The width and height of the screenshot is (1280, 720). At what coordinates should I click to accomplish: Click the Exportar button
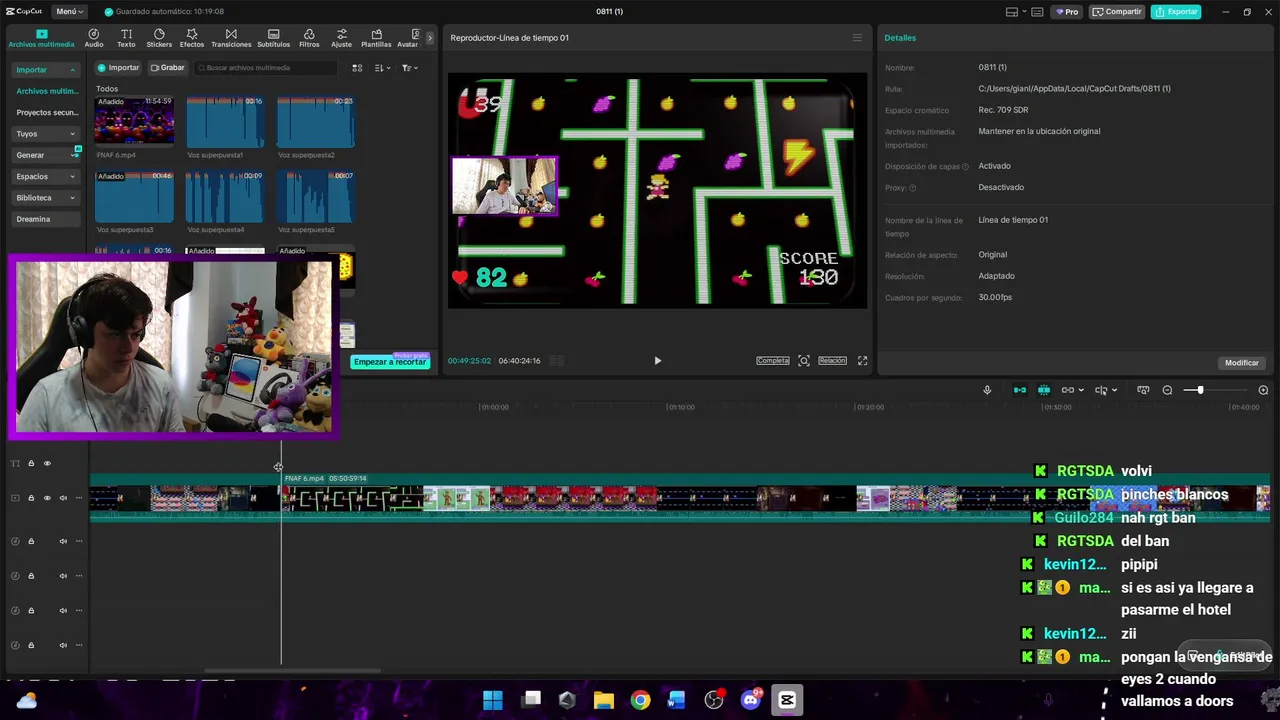tap(1176, 12)
